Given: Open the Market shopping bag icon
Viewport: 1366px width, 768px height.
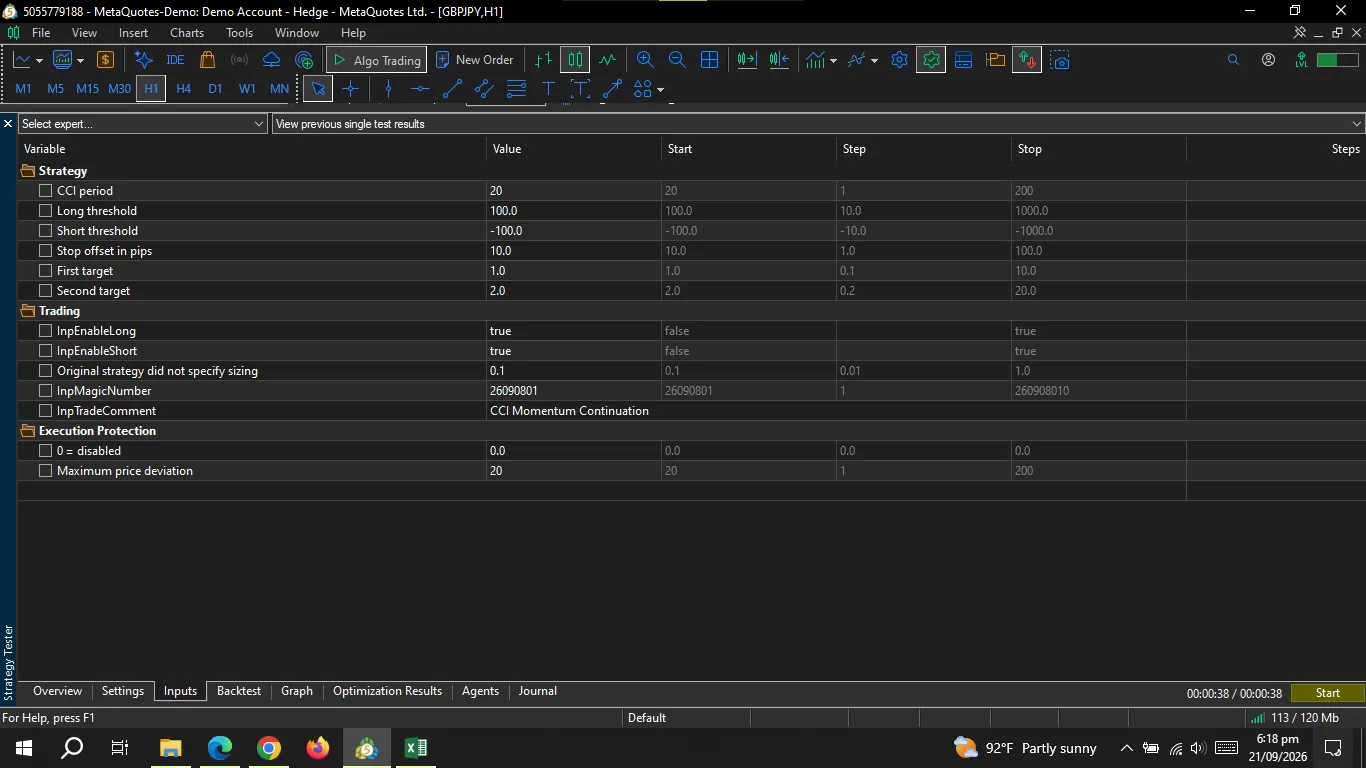Looking at the screenshot, I should (x=208, y=60).
